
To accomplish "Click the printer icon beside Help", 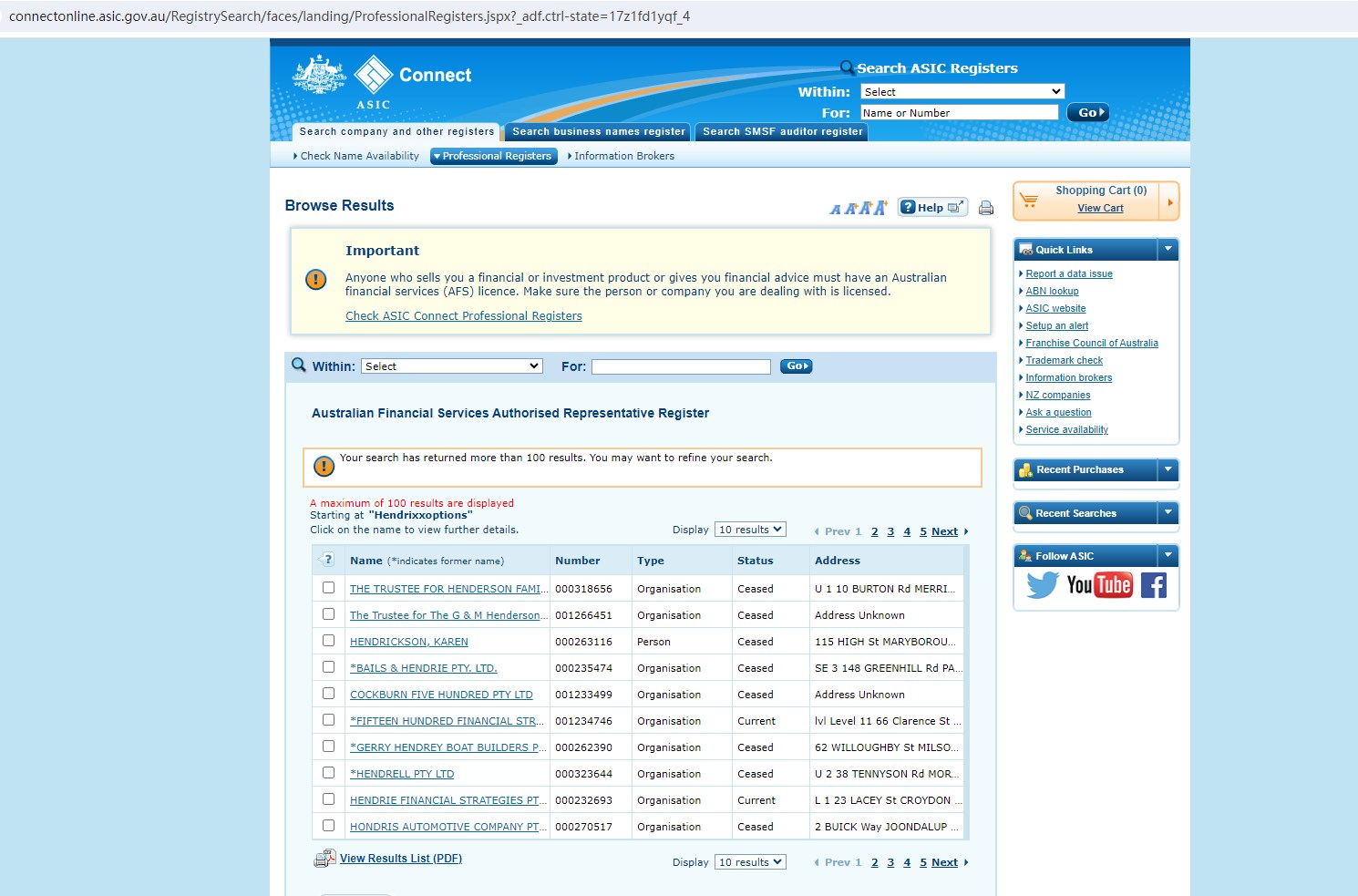I will coord(986,208).
